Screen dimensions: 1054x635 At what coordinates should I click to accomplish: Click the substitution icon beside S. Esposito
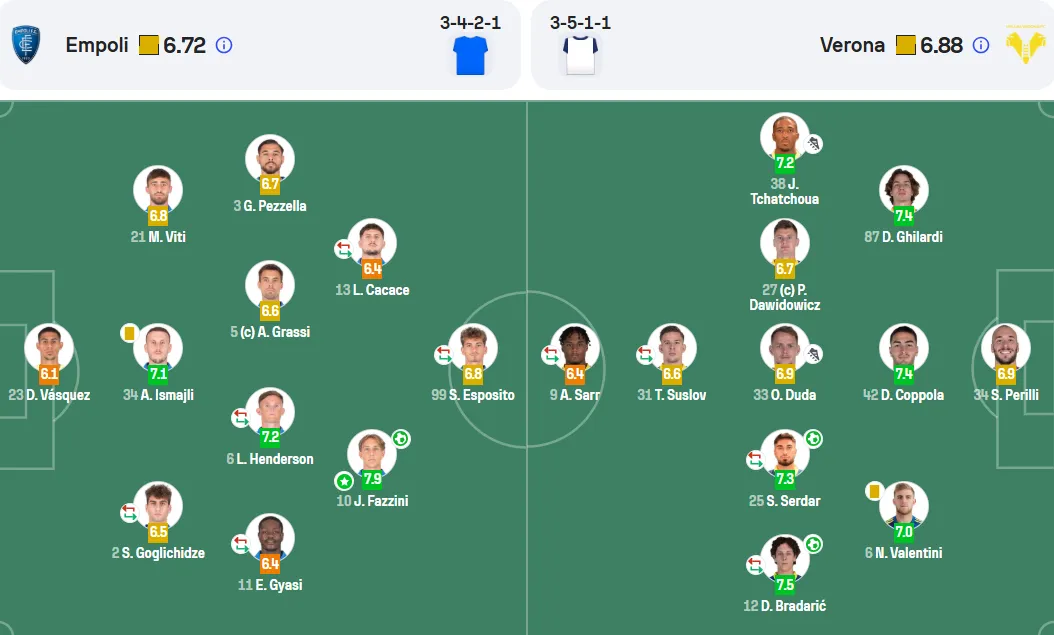(x=444, y=354)
